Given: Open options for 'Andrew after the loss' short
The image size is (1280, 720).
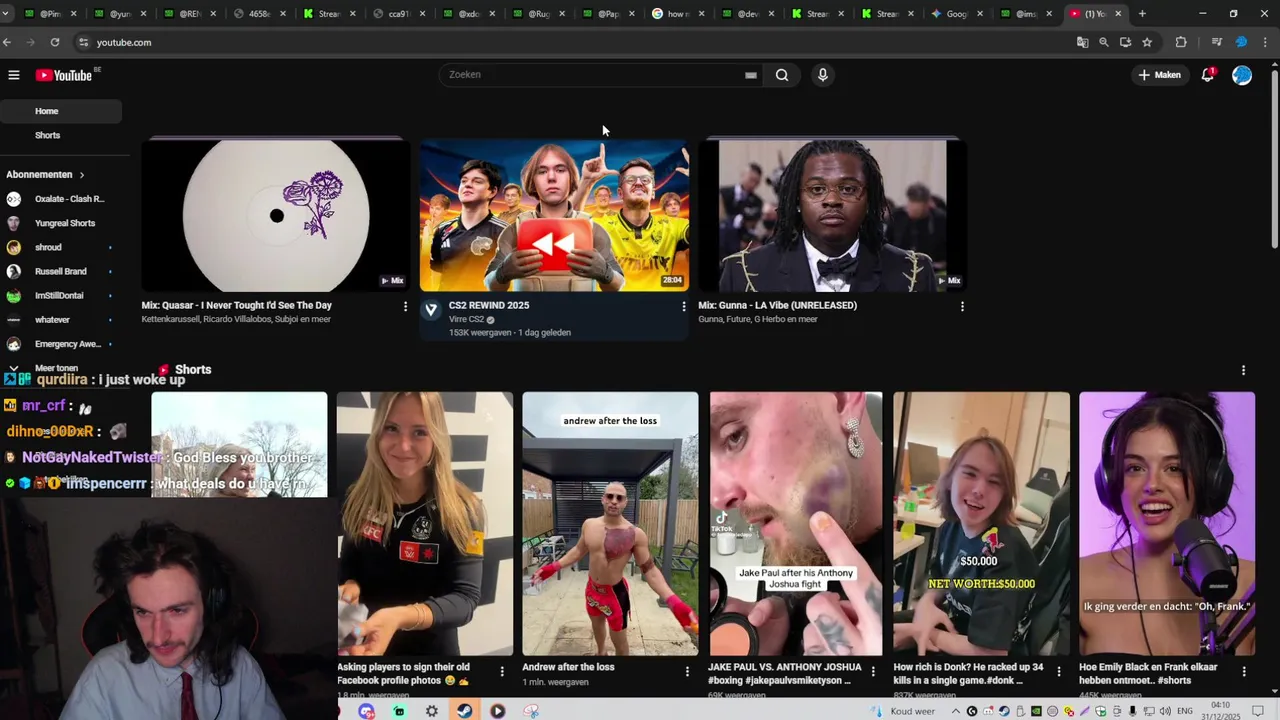Looking at the screenshot, I should point(687,671).
